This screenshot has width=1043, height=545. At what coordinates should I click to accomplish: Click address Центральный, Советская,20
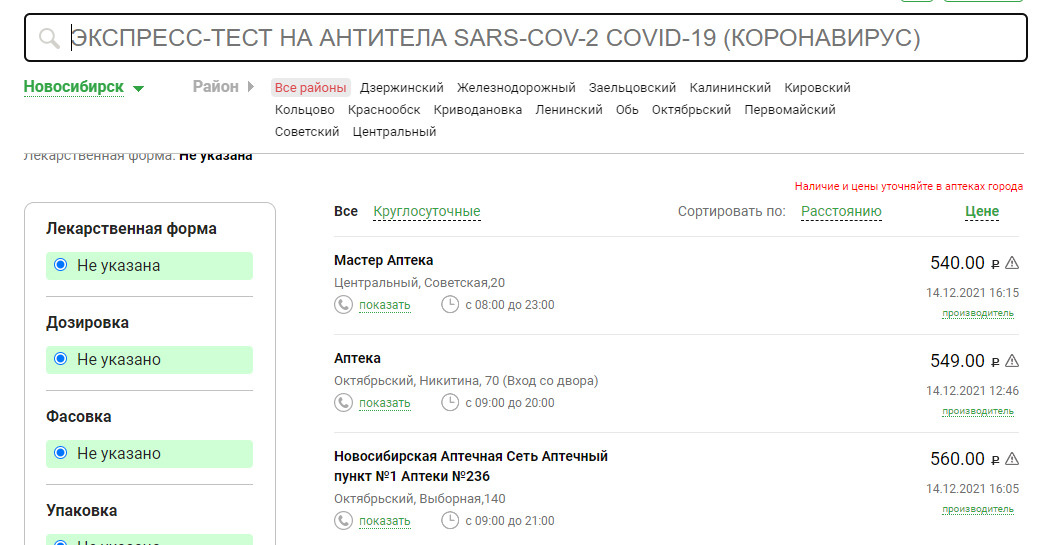tap(420, 283)
